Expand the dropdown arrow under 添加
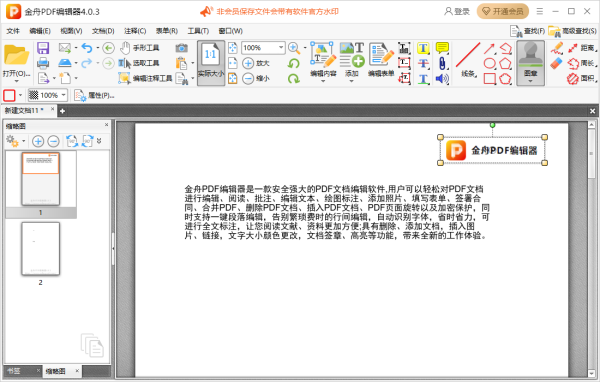Image resolution: width=600 pixels, height=382 pixels. point(351,81)
